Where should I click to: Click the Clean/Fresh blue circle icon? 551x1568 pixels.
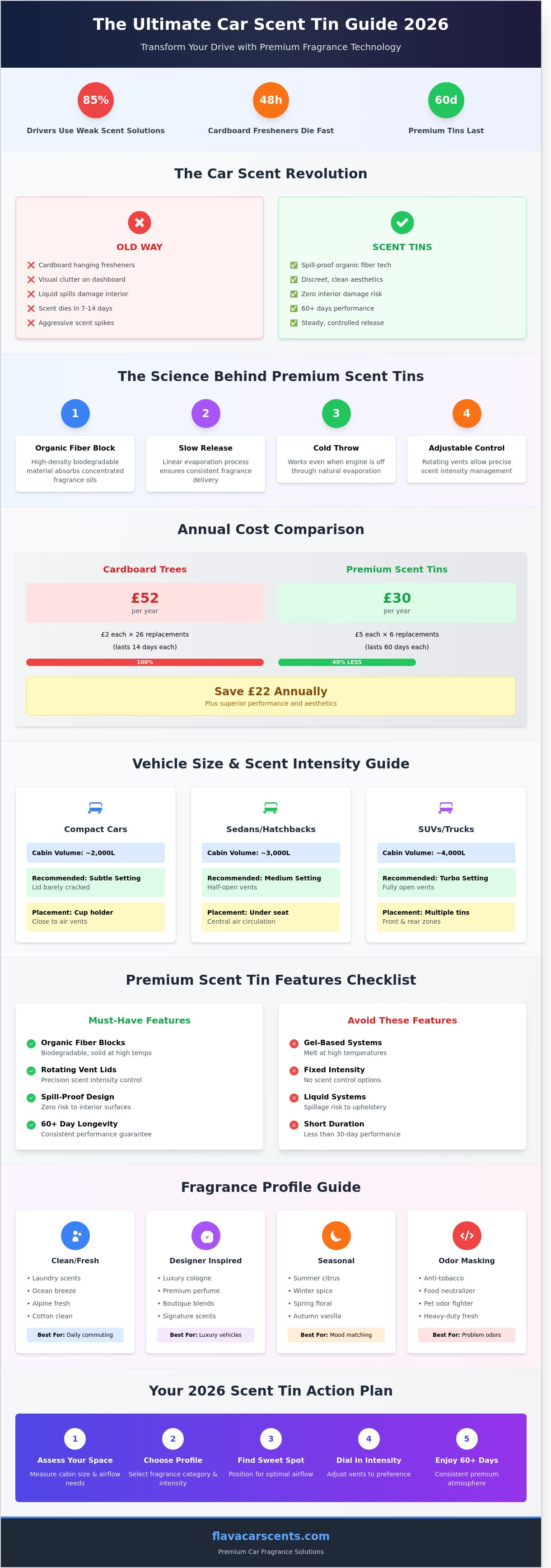(75, 1236)
